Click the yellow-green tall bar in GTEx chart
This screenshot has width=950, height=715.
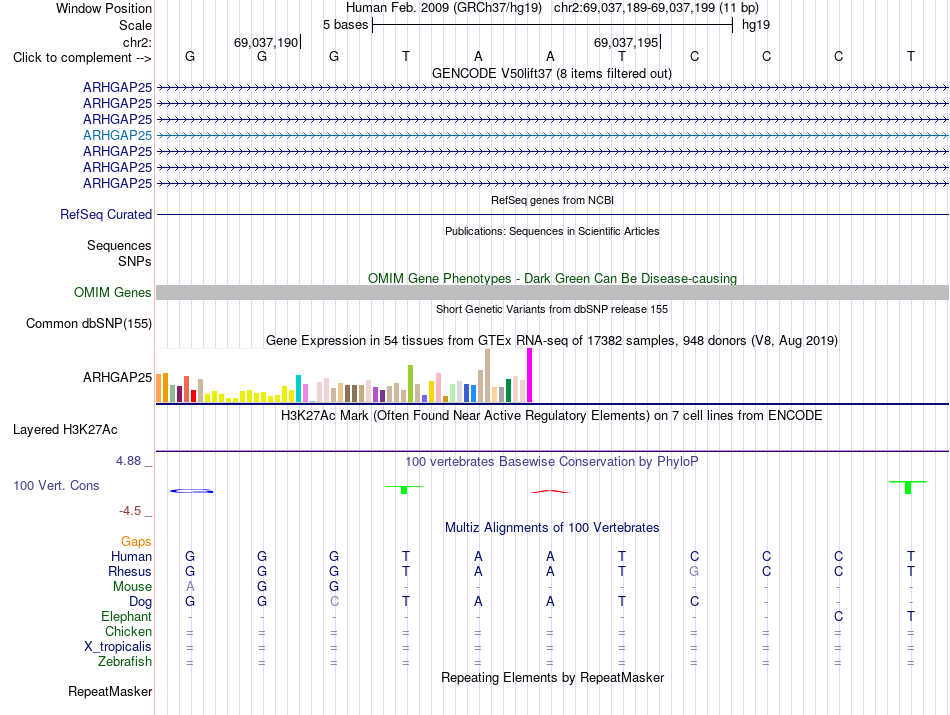pyautogui.click(x=410, y=384)
